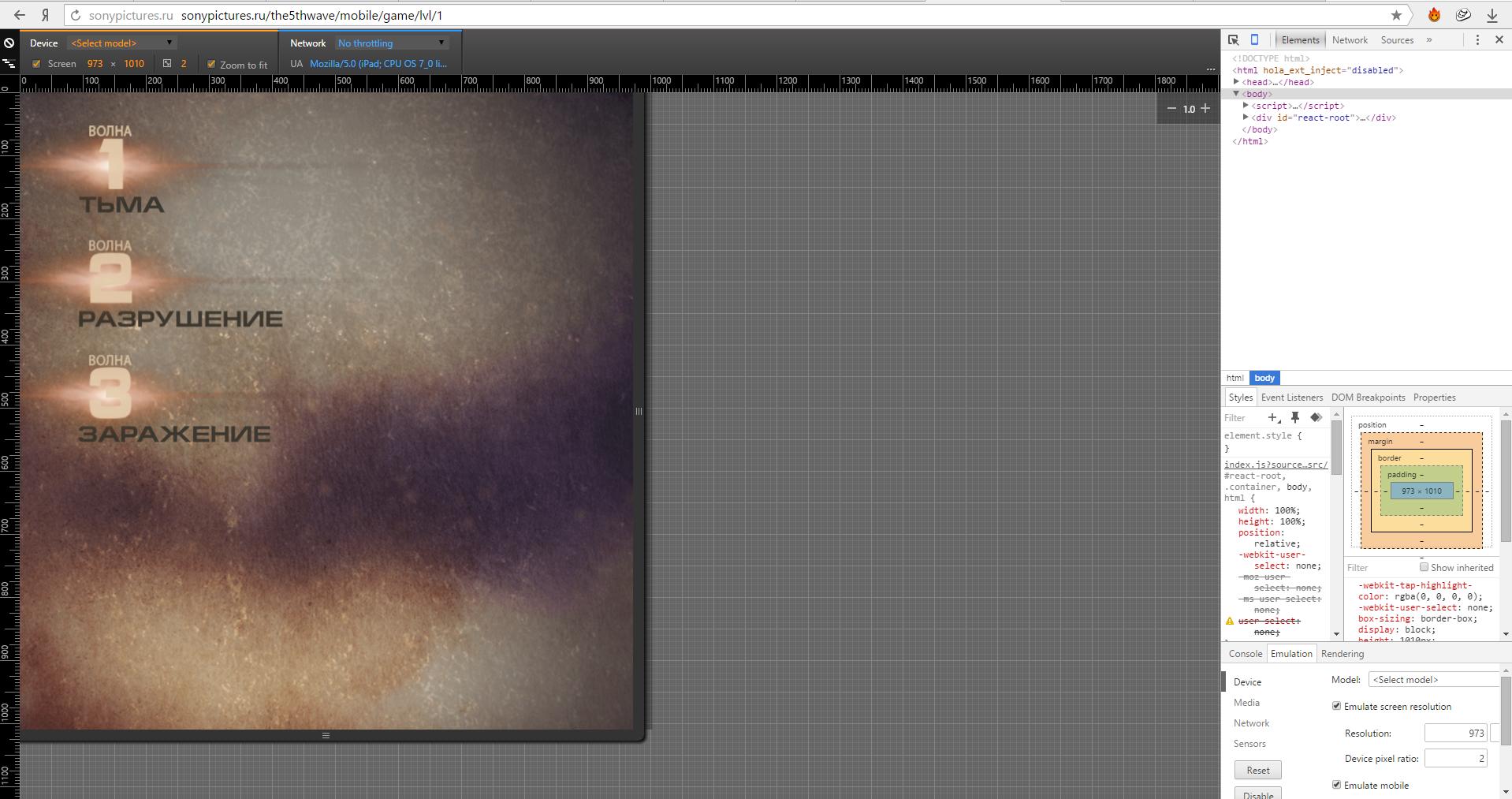Click the device pixel ratio icon

[x=167, y=63]
